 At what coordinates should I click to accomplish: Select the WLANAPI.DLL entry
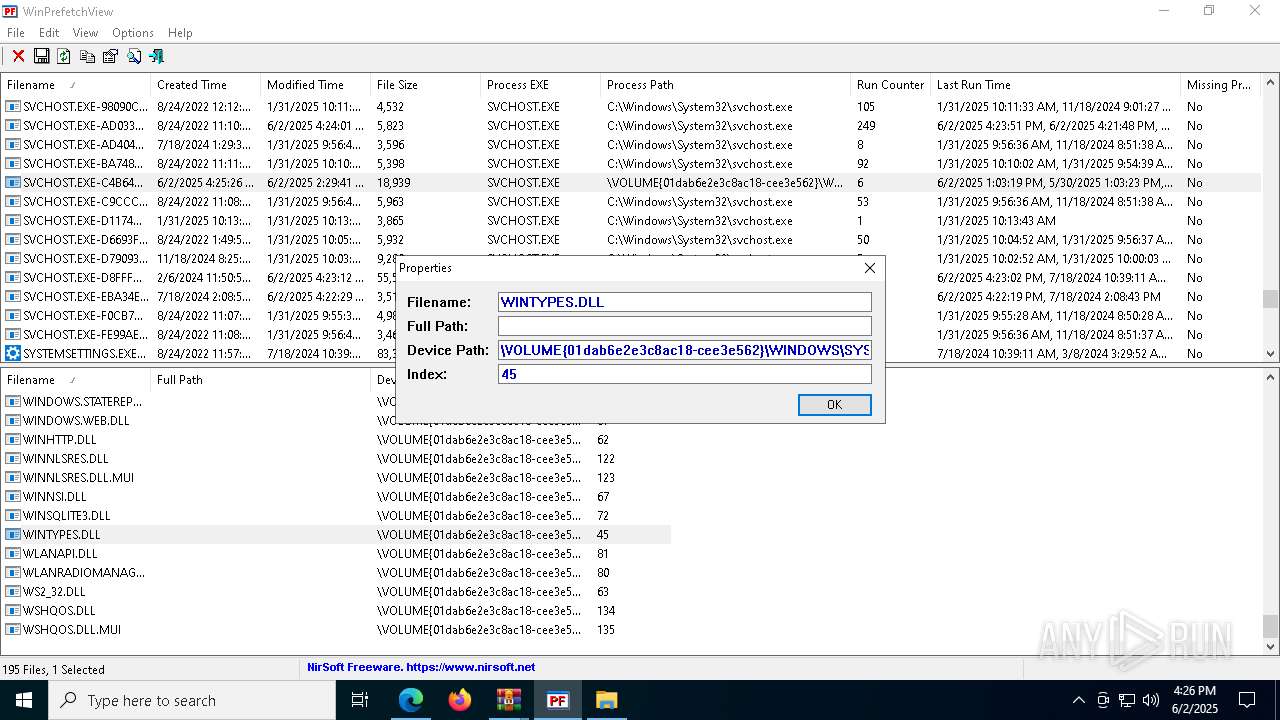pyautogui.click(x=336, y=554)
